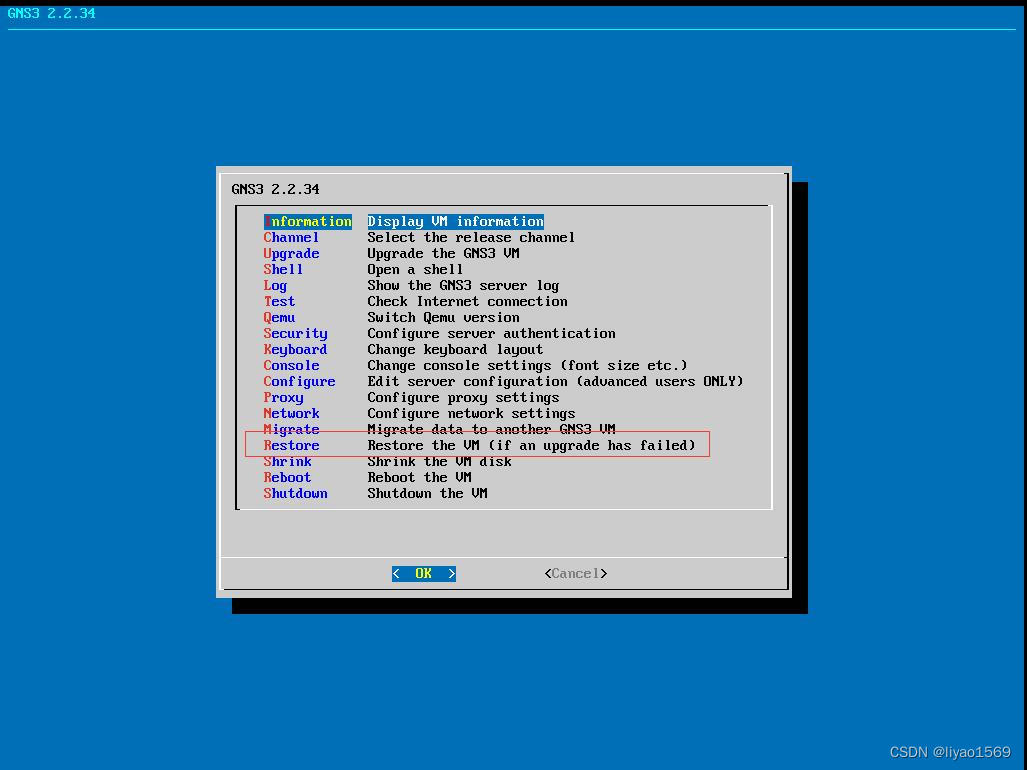Choose the Test menu entry
Viewport: 1027px width, 770px height.
click(x=280, y=302)
